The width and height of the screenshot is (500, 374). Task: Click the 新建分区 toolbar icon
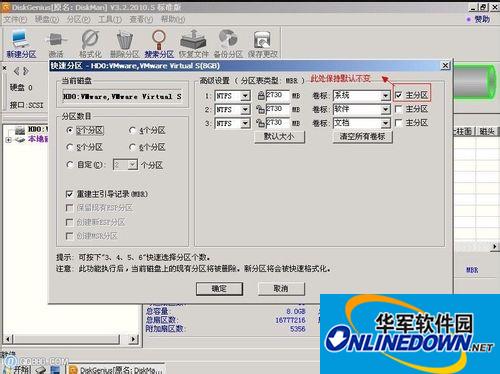tap(21, 43)
